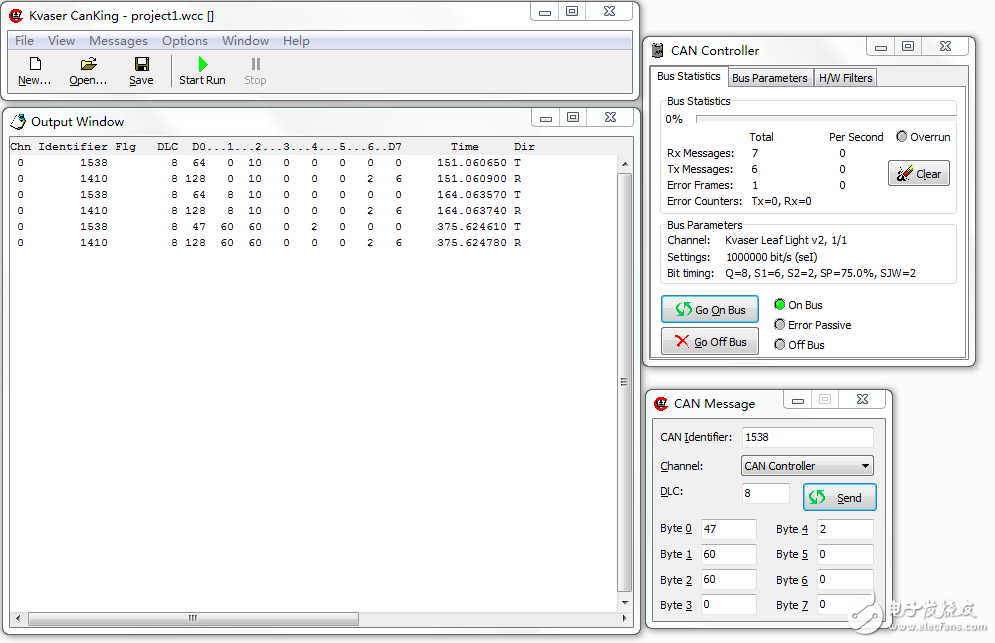This screenshot has height=643, width=995.
Task: Send the CAN message
Action: (839, 497)
